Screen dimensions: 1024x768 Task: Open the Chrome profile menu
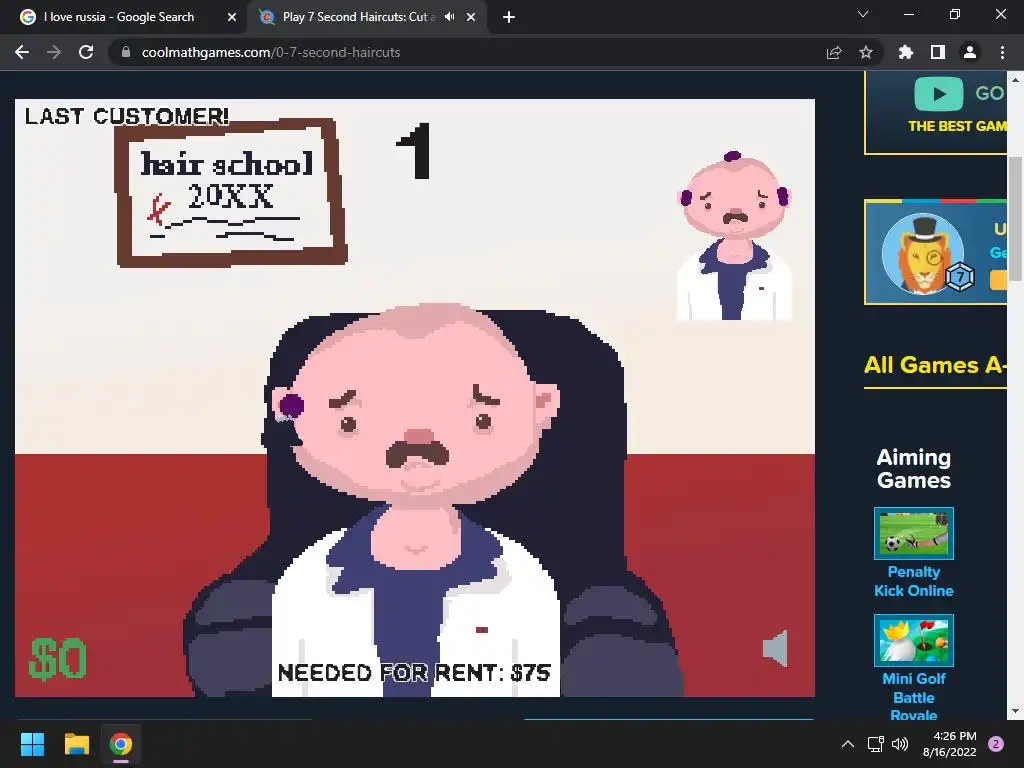pos(970,52)
